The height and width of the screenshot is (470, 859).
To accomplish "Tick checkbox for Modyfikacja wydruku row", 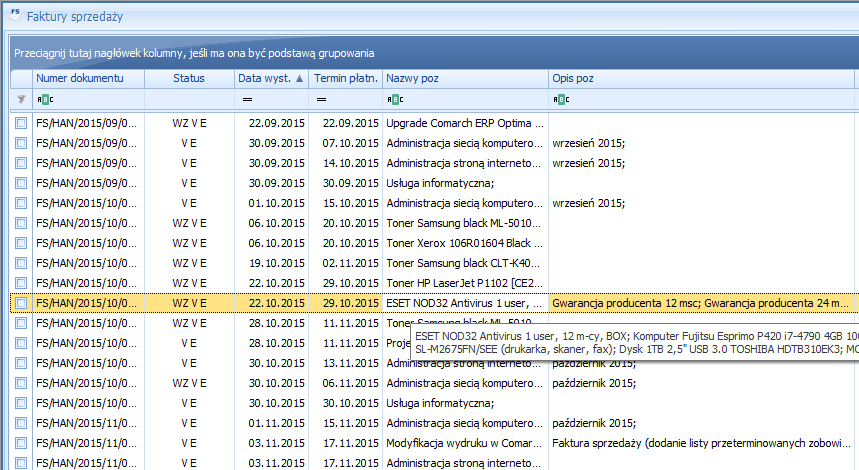I will point(21,443).
